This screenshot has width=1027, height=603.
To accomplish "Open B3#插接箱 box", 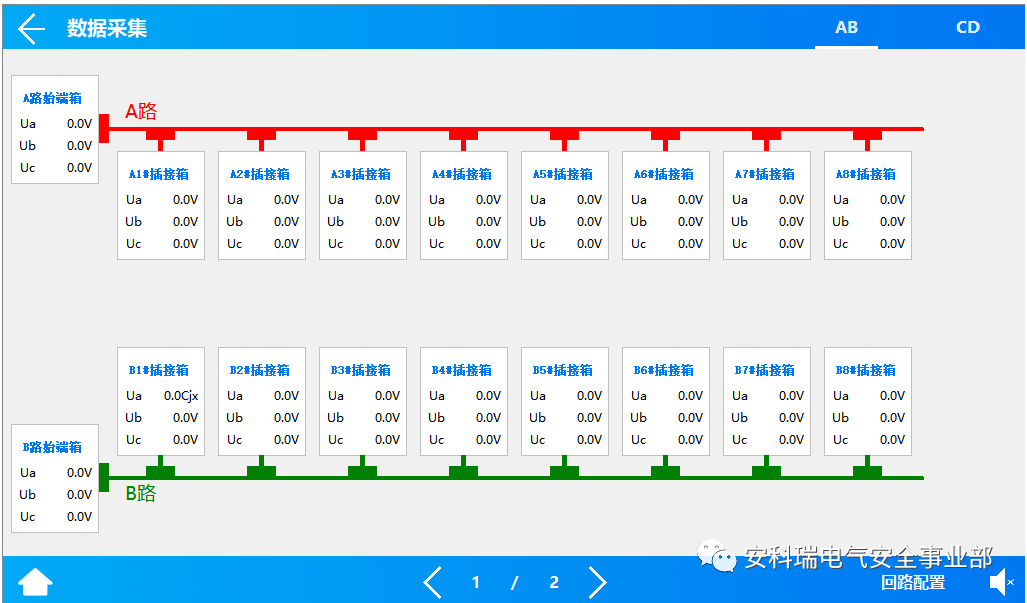I will (363, 401).
